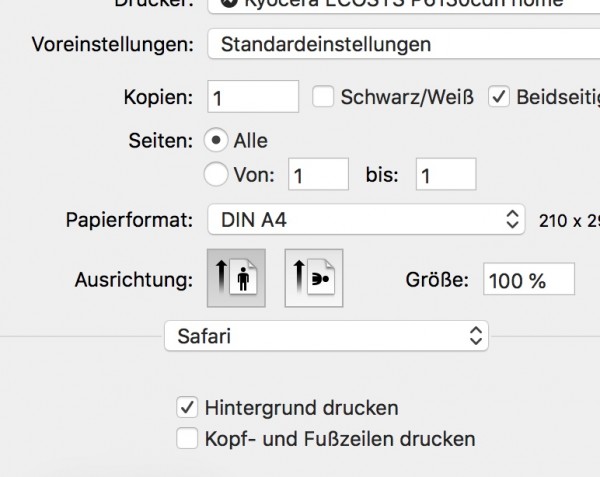Image resolution: width=600 pixels, height=477 pixels.
Task: Select the Von page range radio button
Action: [216, 174]
